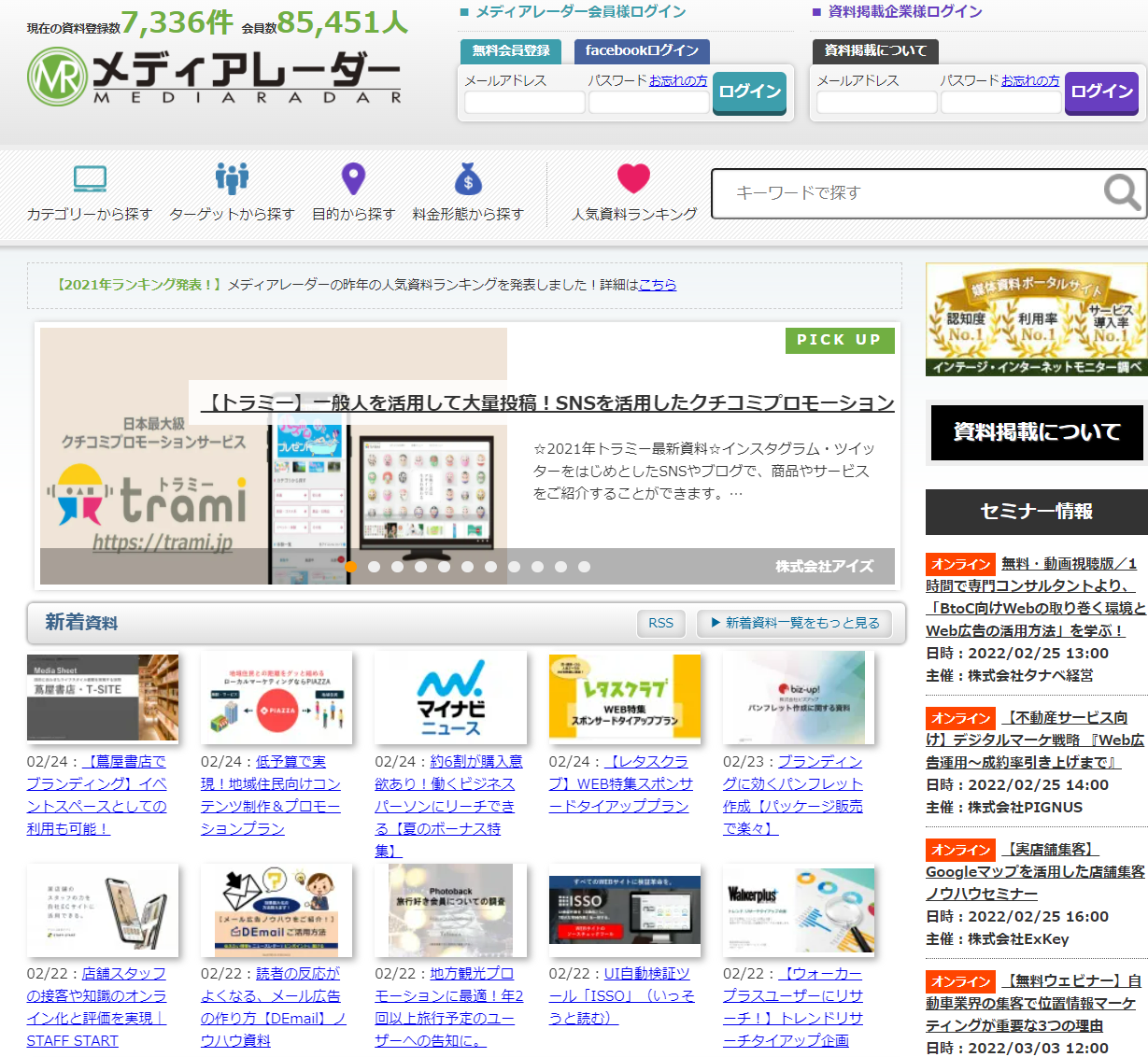Click the 資料掲載について dark tab in header
1148x1057 pixels.
(875, 50)
